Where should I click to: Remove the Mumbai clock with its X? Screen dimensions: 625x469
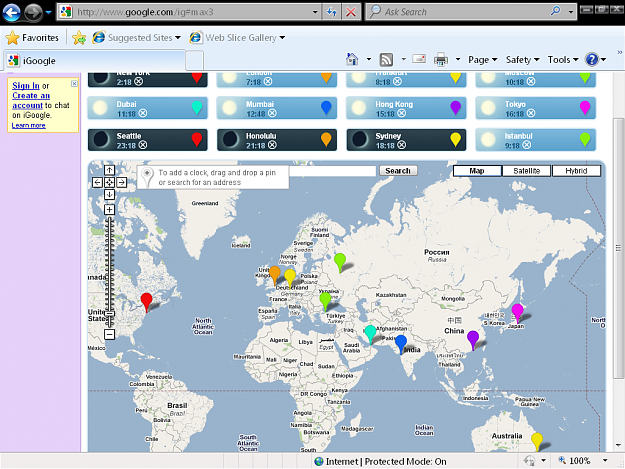[272, 113]
